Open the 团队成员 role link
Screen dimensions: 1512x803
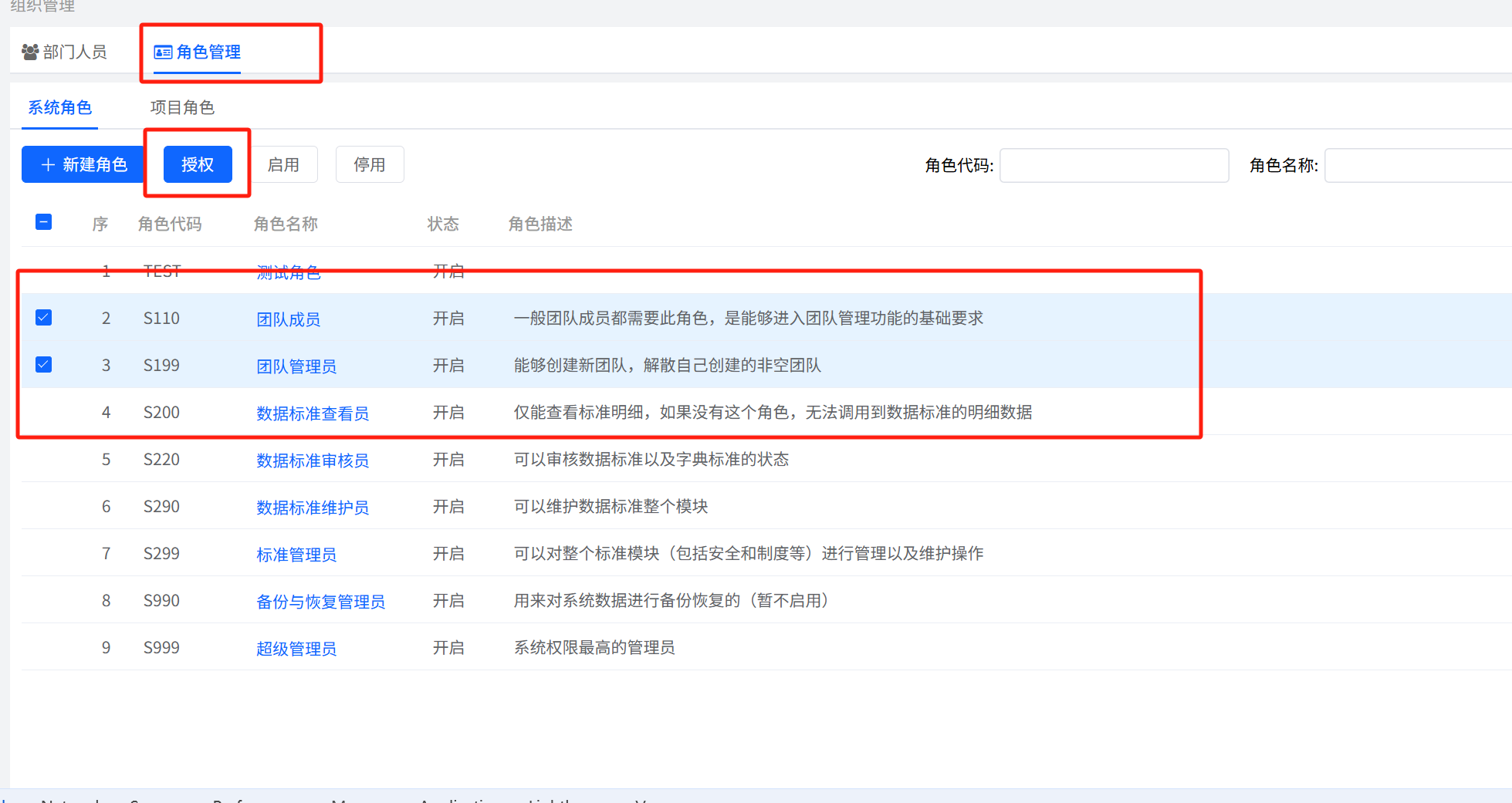coord(288,319)
